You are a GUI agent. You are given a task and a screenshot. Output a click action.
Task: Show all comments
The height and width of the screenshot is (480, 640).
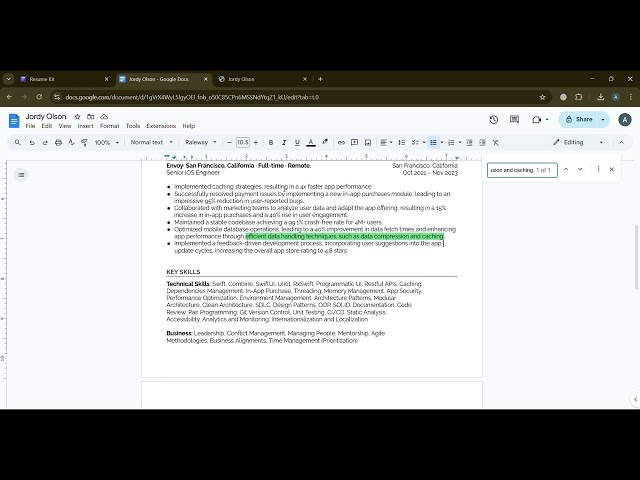[x=514, y=120]
